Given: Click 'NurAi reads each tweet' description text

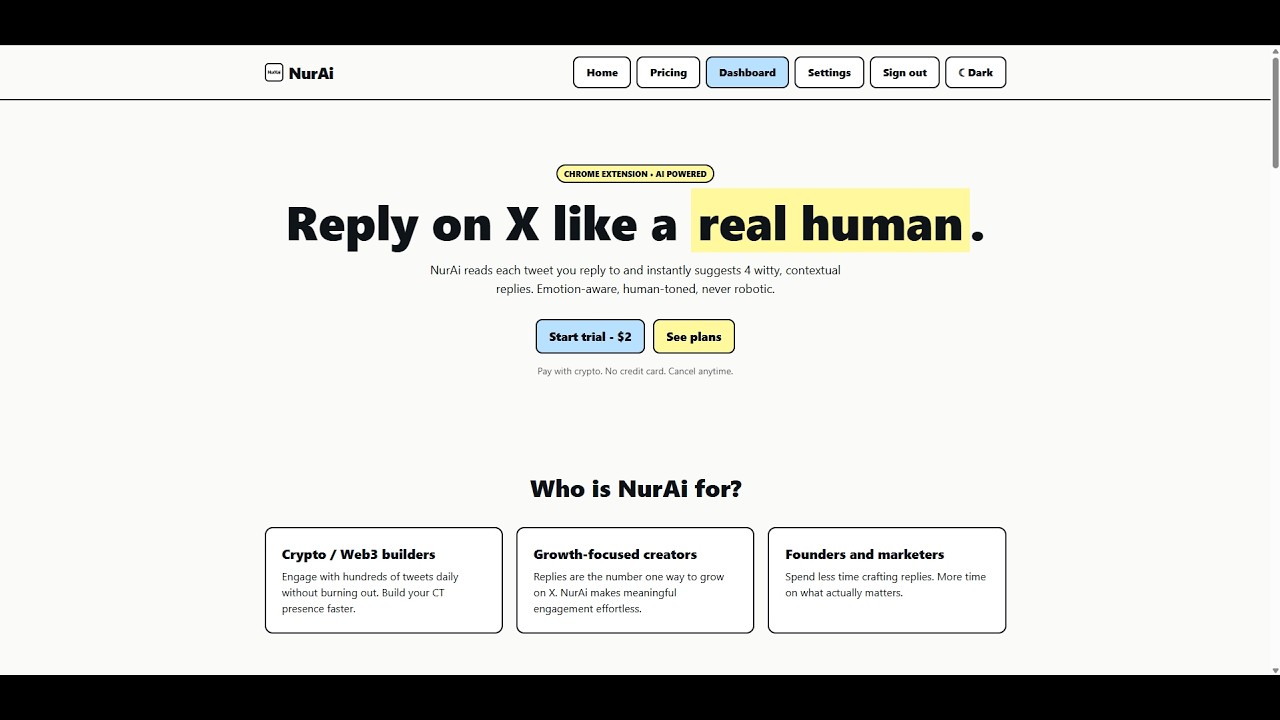Looking at the screenshot, I should click(x=635, y=280).
